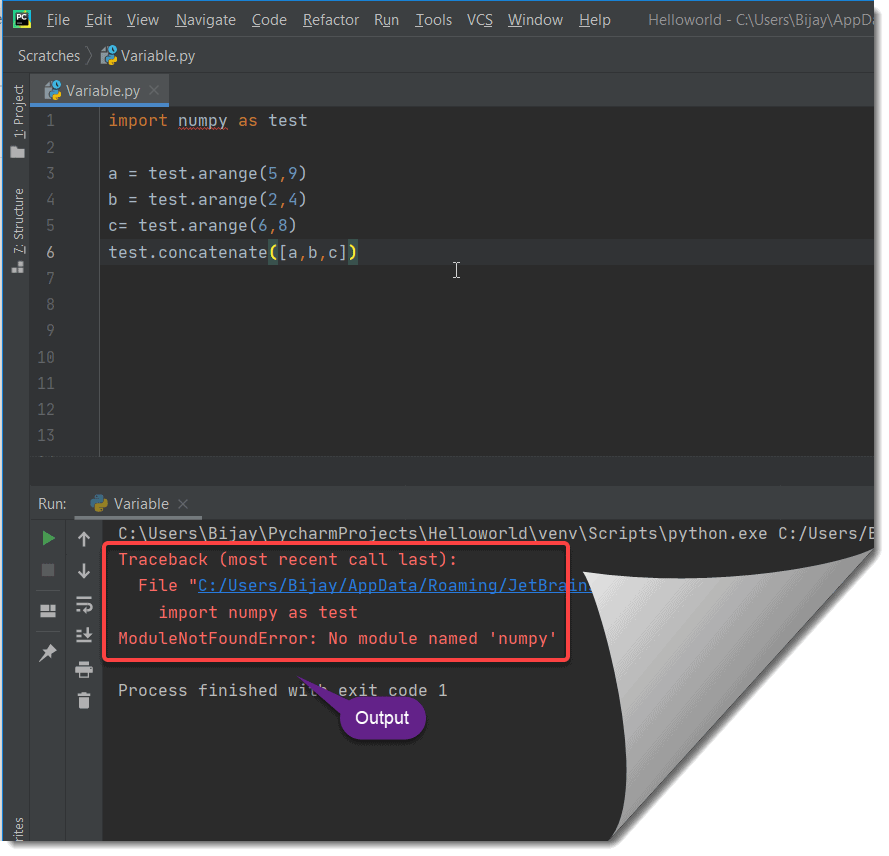
Task: Click the Project folder icon in sidebar
Action: pyautogui.click(x=18, y=152)
